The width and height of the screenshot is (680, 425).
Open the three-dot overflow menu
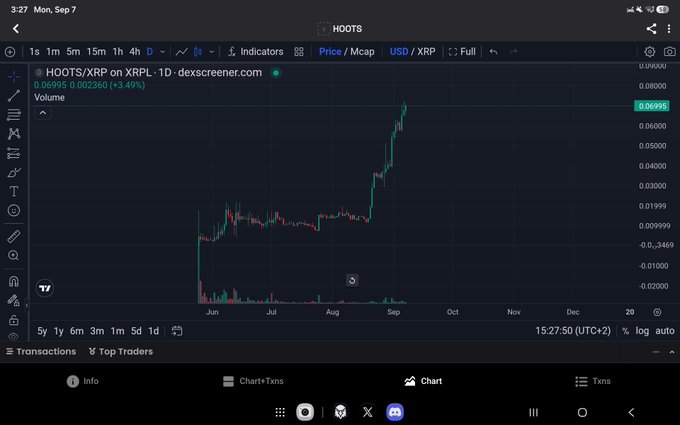[x=669, y=29]
